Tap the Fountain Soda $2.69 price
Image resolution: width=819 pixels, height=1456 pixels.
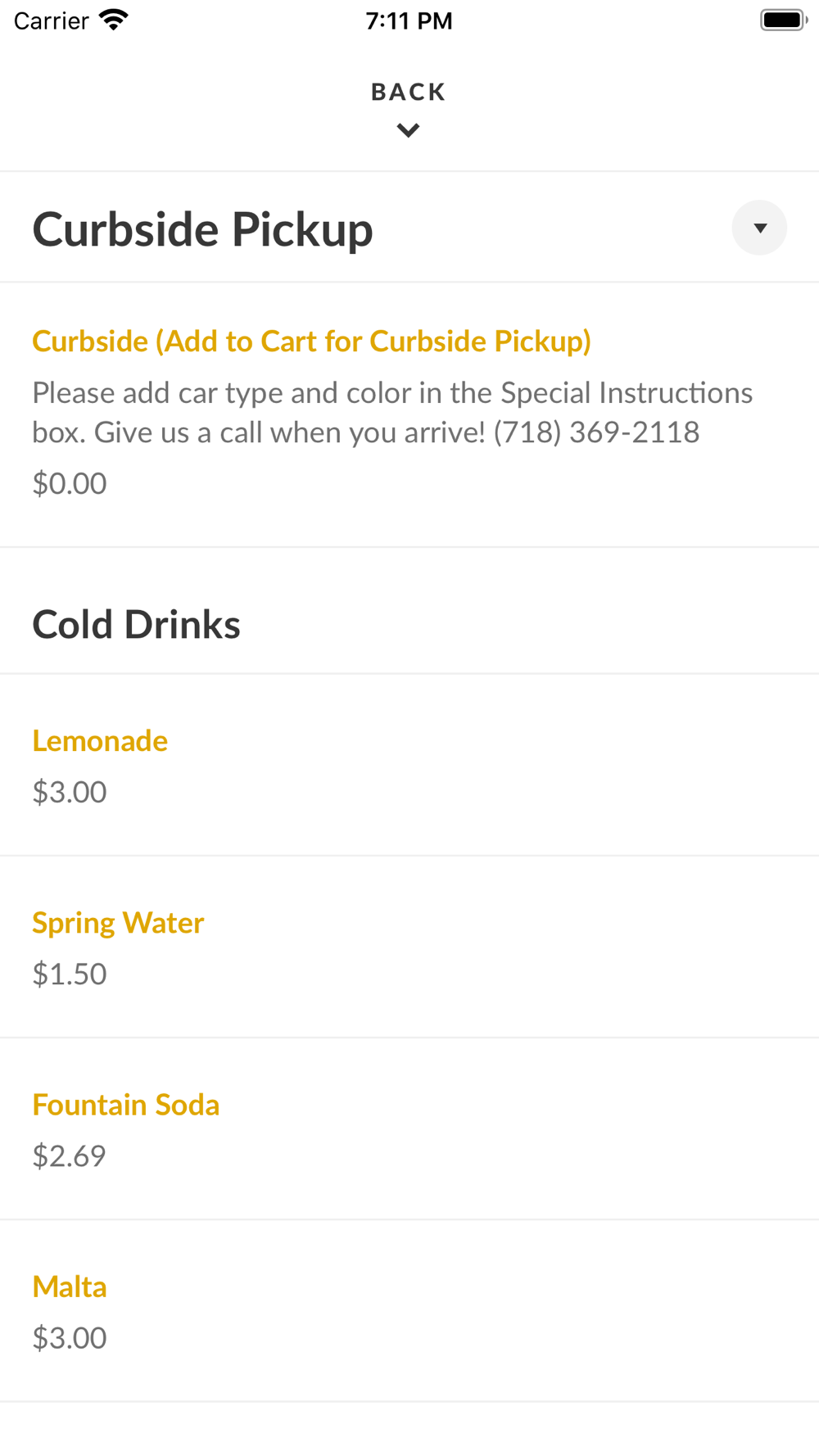tap(70, 1156)
